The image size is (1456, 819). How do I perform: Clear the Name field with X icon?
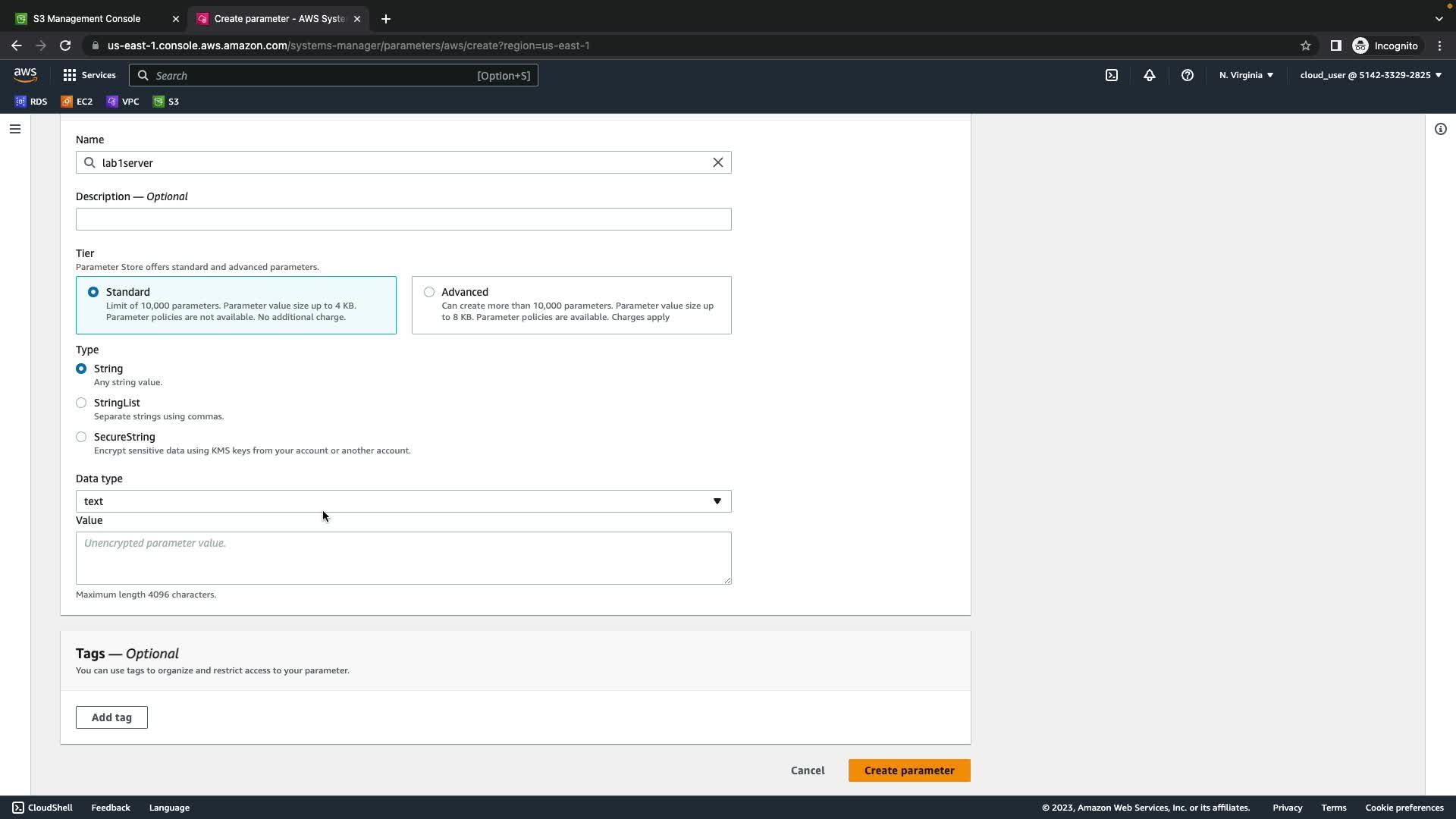pyautogui.click(x=717, y=162)
